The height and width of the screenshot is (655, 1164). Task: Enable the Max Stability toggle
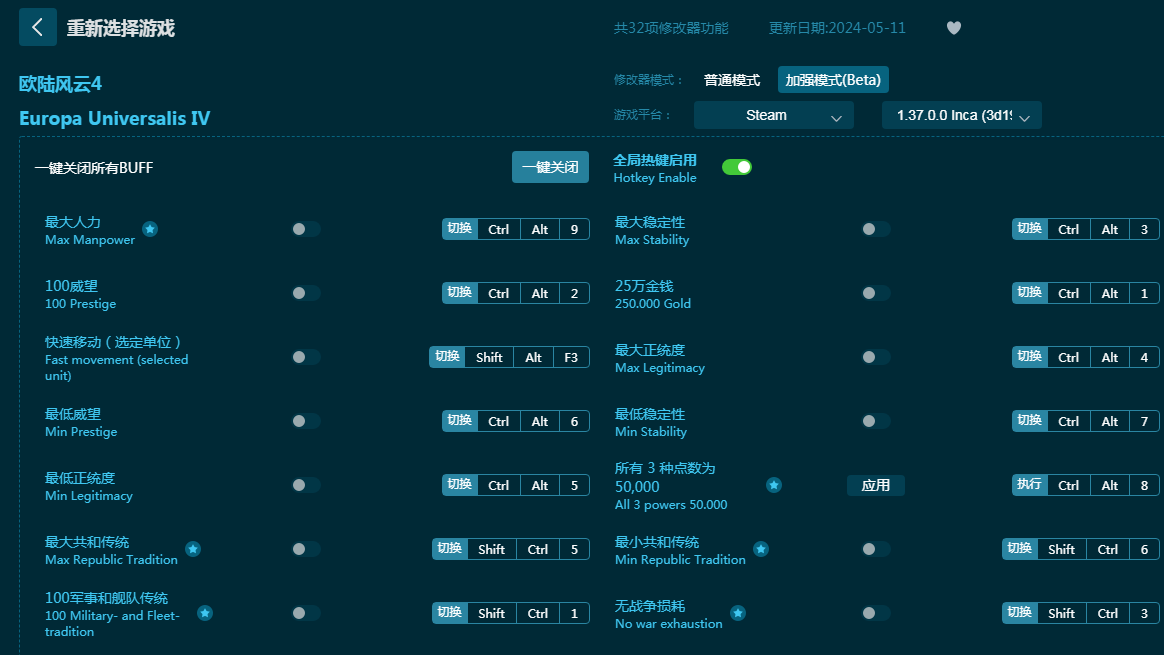(x=876, y=229)
